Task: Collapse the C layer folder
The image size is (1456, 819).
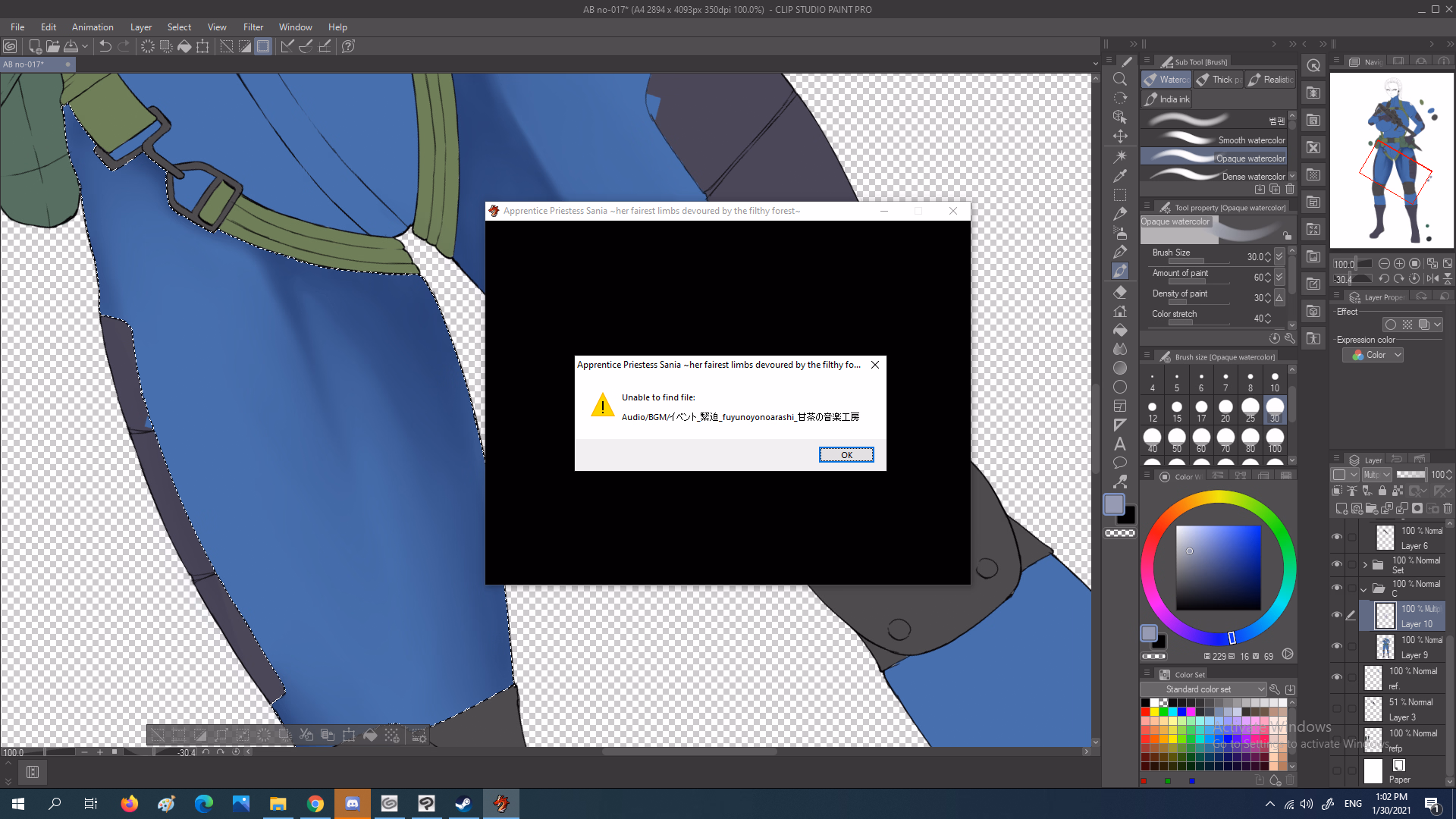Action: 1365,588
